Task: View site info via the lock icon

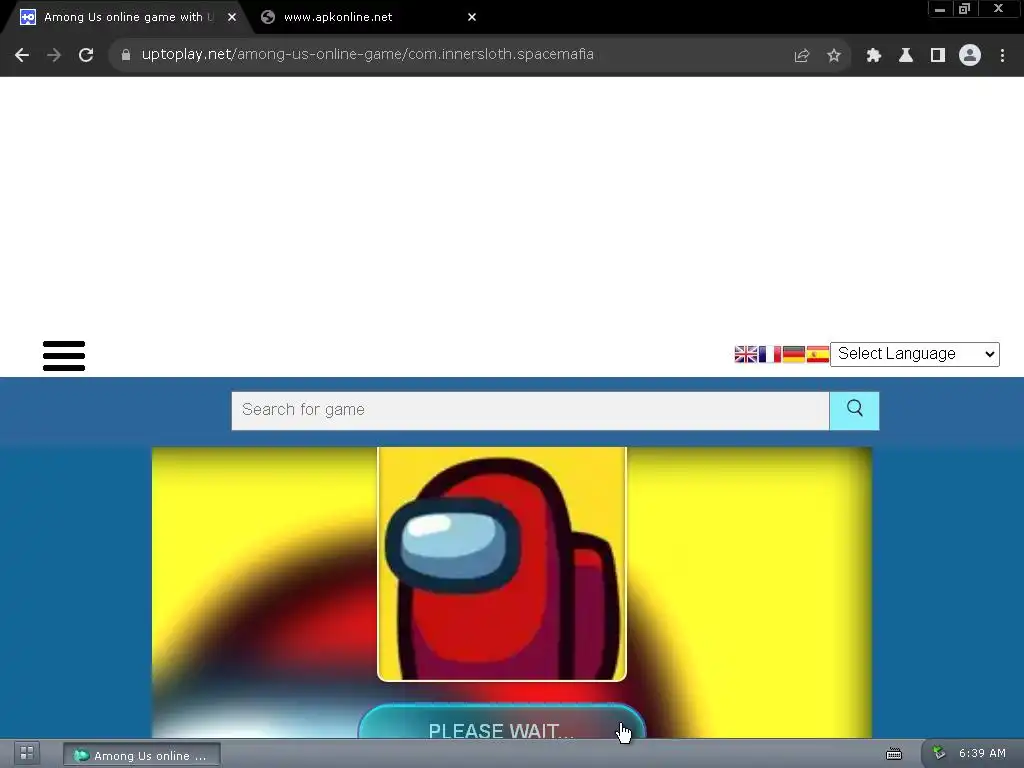Action: click(126, 55)
